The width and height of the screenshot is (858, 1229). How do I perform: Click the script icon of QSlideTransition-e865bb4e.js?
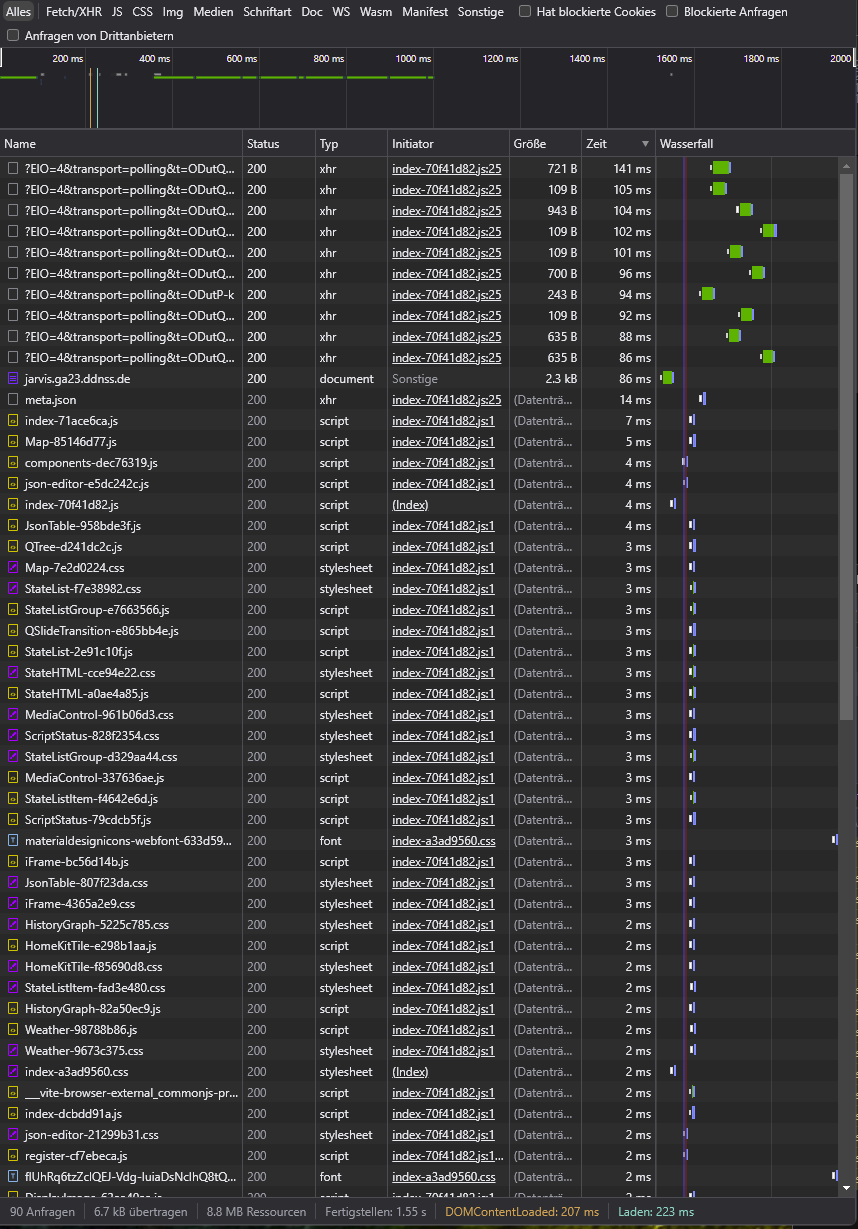point(13,631)
